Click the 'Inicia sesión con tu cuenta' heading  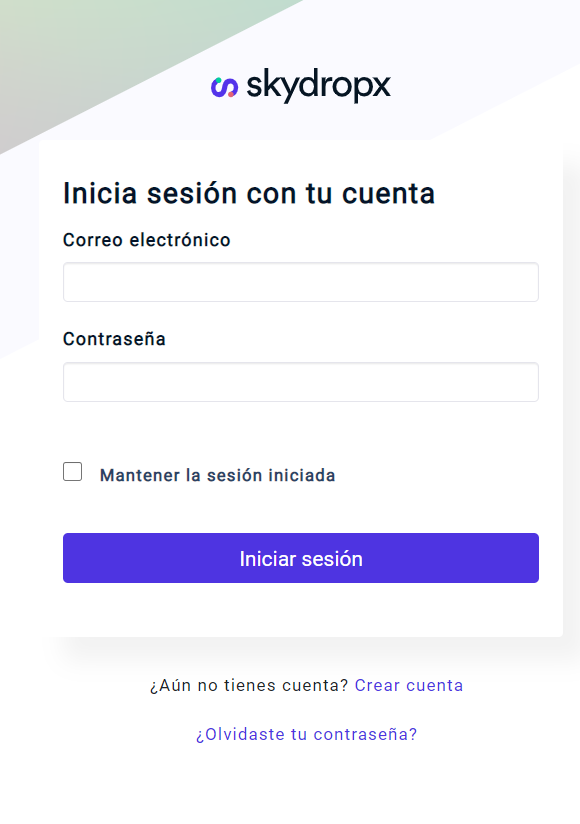click(250, 193)
